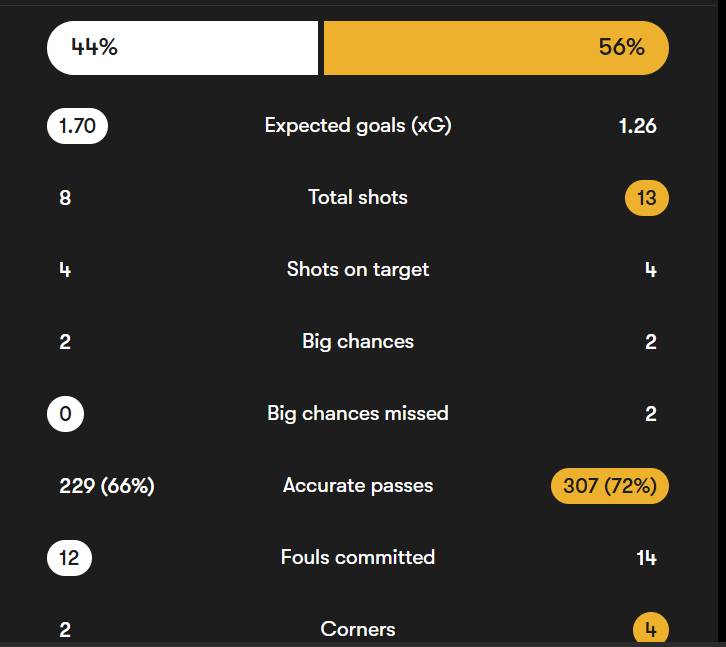Select the yellow 4 corners badge
726x647 pixels.
click(x=650, y=630)
